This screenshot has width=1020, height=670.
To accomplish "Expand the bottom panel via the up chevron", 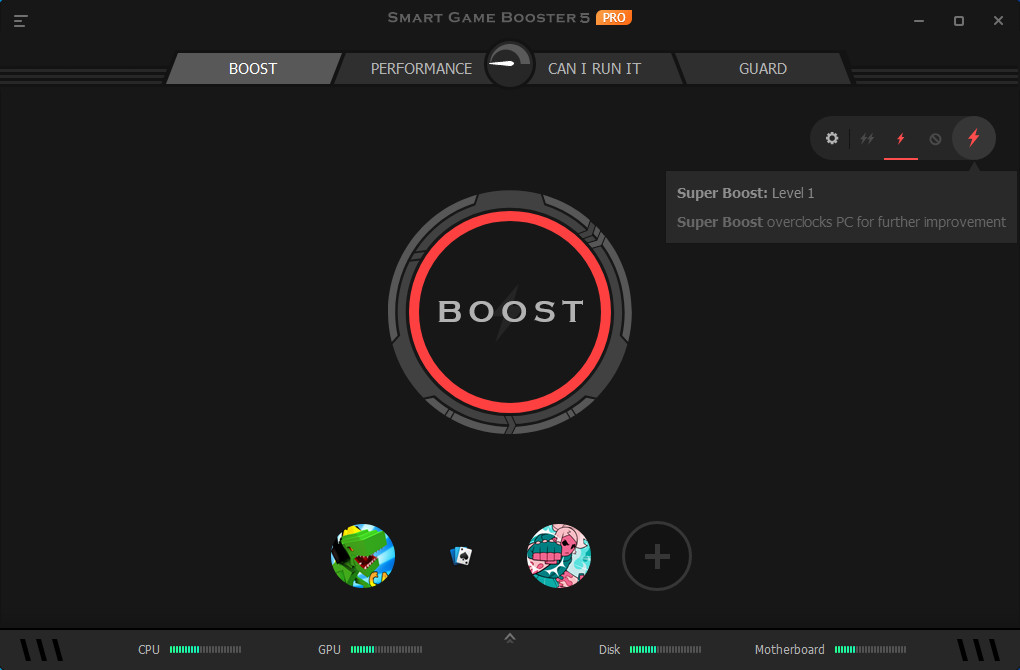I will [x=509, y=636].
